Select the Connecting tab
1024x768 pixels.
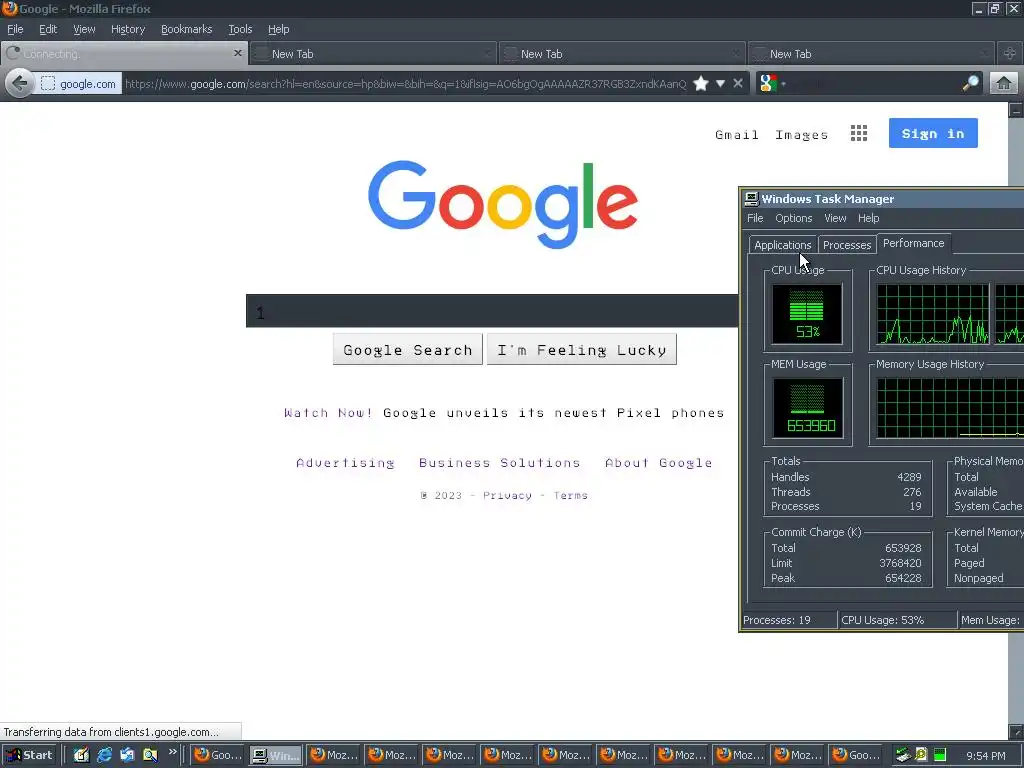click(x=123, y=54)
